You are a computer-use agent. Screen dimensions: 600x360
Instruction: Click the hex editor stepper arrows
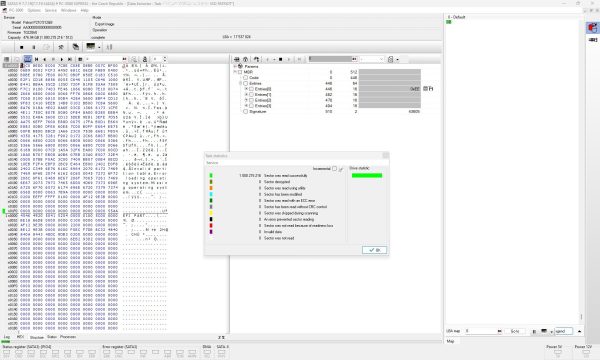165,59
